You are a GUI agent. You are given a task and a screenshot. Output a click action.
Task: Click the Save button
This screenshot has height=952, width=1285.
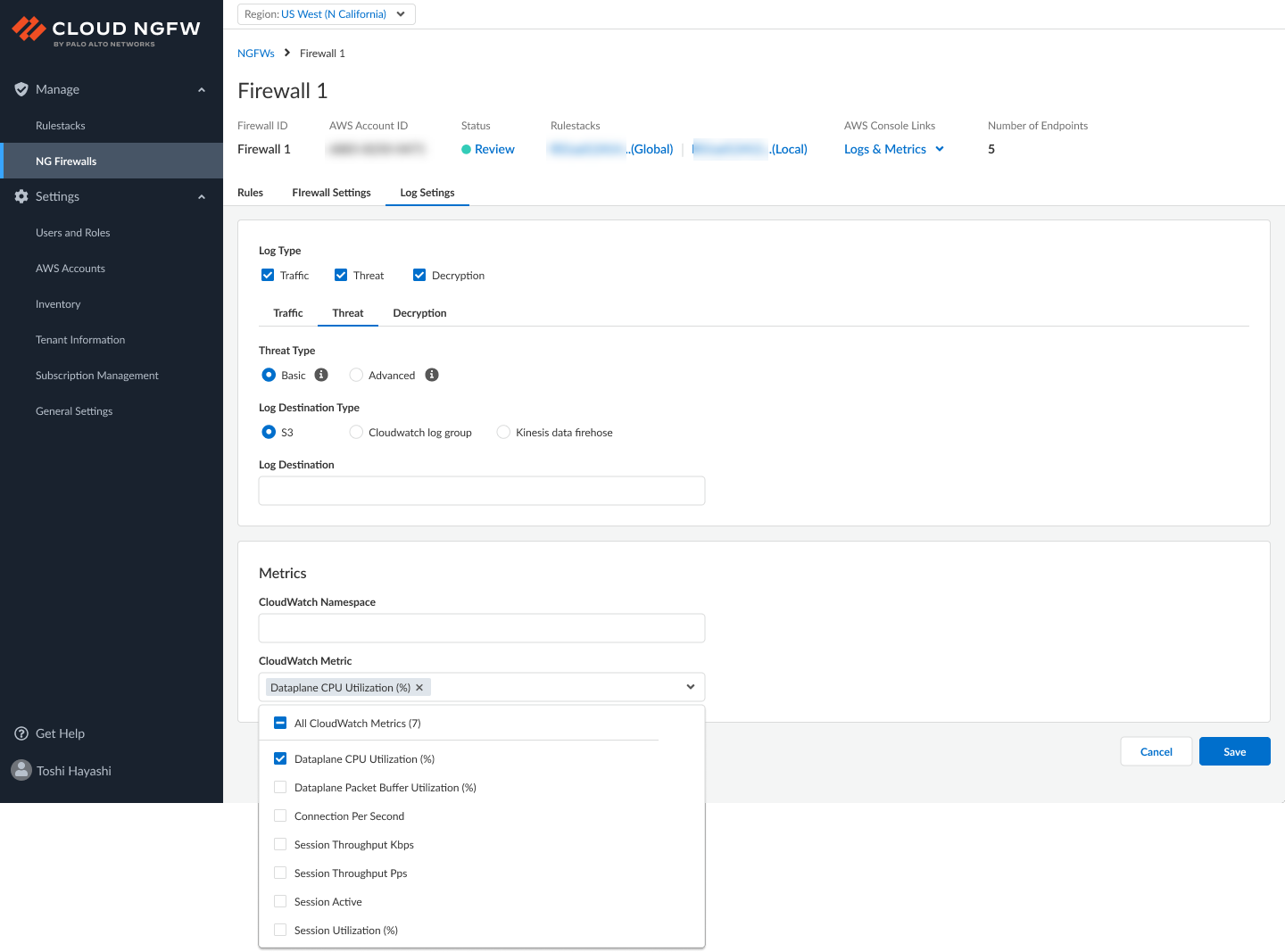click(1234, 751)
